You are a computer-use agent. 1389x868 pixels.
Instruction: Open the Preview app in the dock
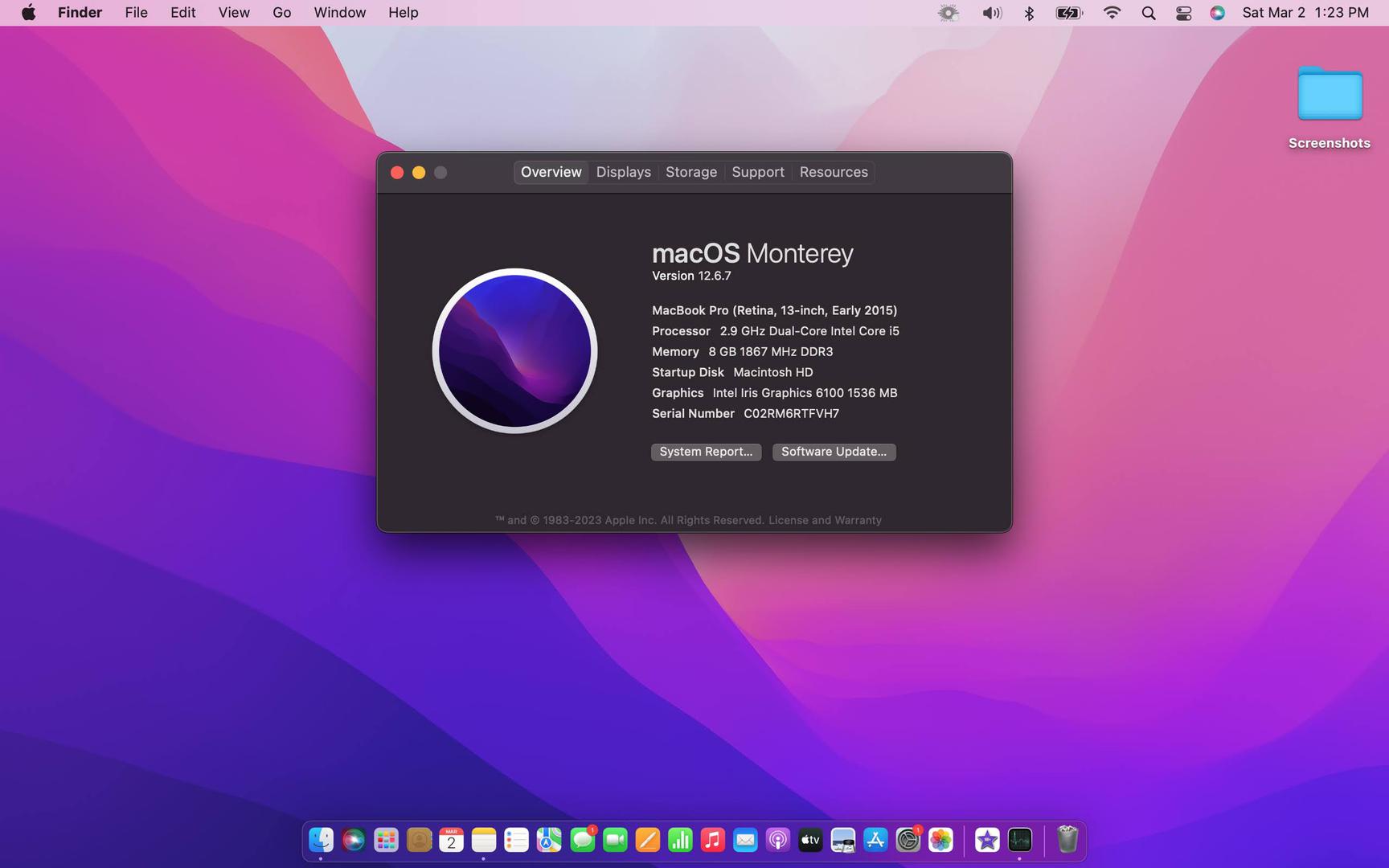click(843, 841)
